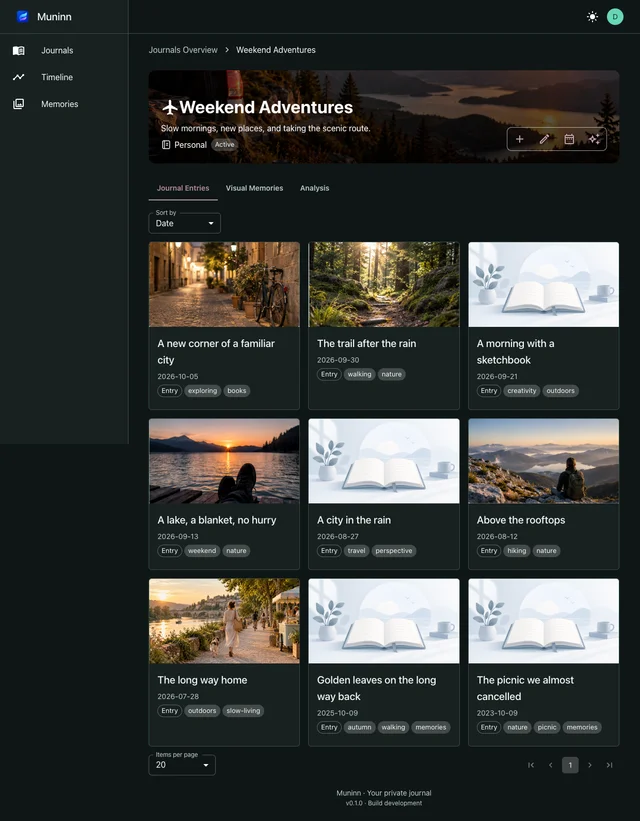Viewport: 640px width, 821px height.
Task: Click the Muninn logo icon
Action: (x=22, y=17)
